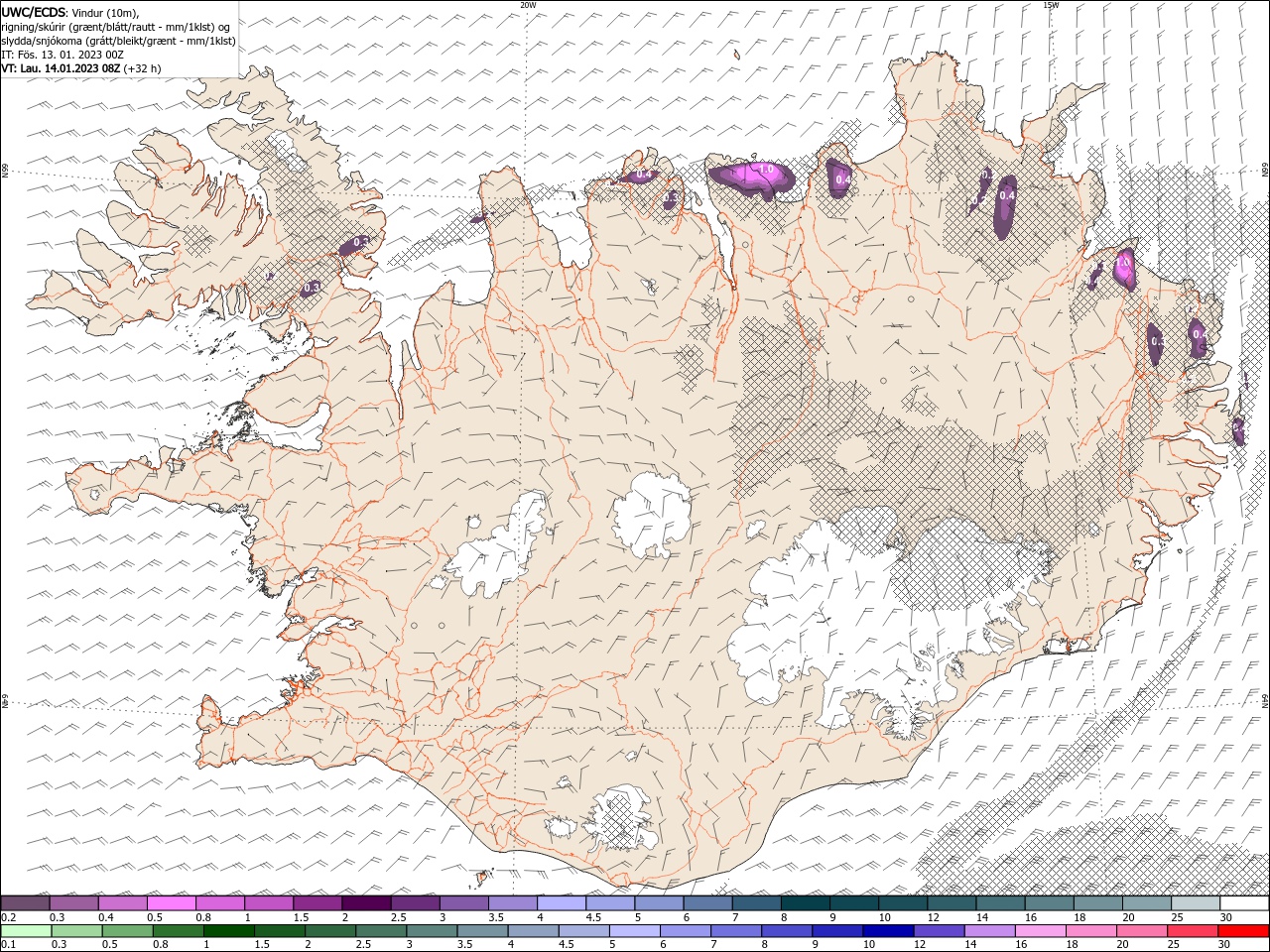This screenshot has width=1270, height=952.
Task: Pick the lower green swatch starting at 0.5
Action: point(127,931)
